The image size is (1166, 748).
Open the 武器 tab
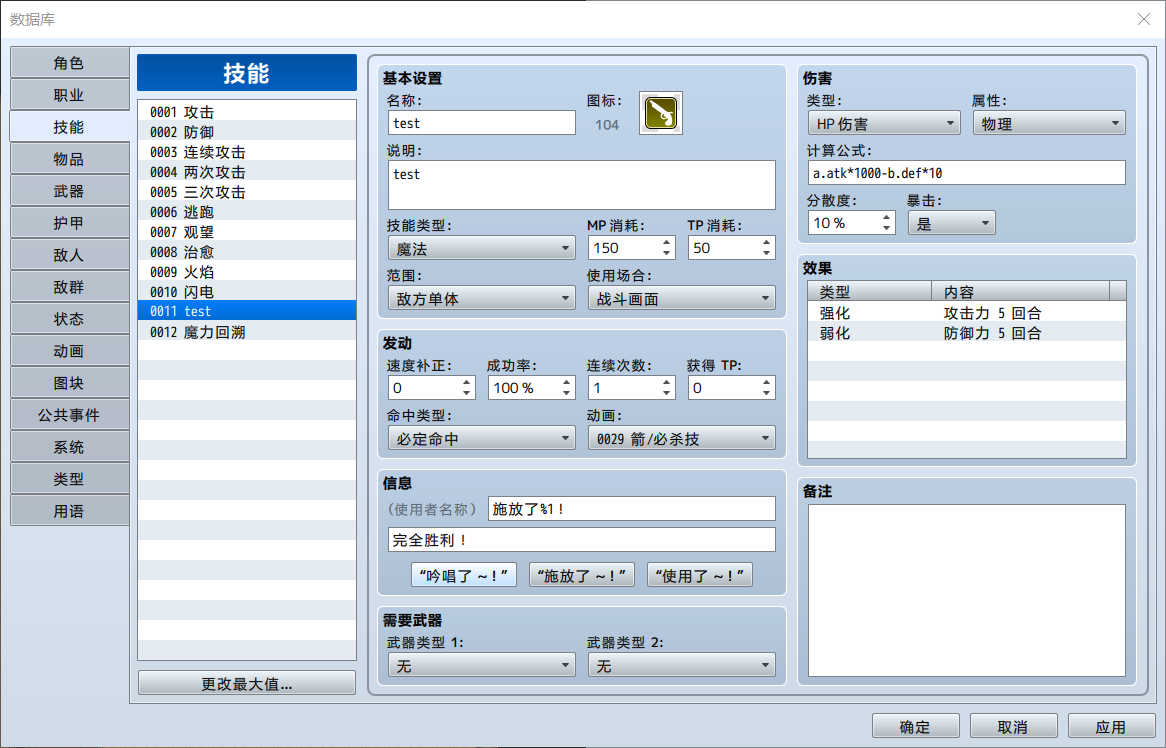(69, 191)
